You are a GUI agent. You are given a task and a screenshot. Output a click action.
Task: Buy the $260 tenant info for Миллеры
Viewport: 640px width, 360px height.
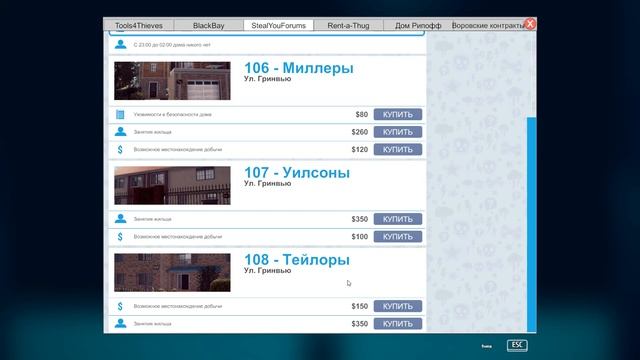tap(398, 132)
